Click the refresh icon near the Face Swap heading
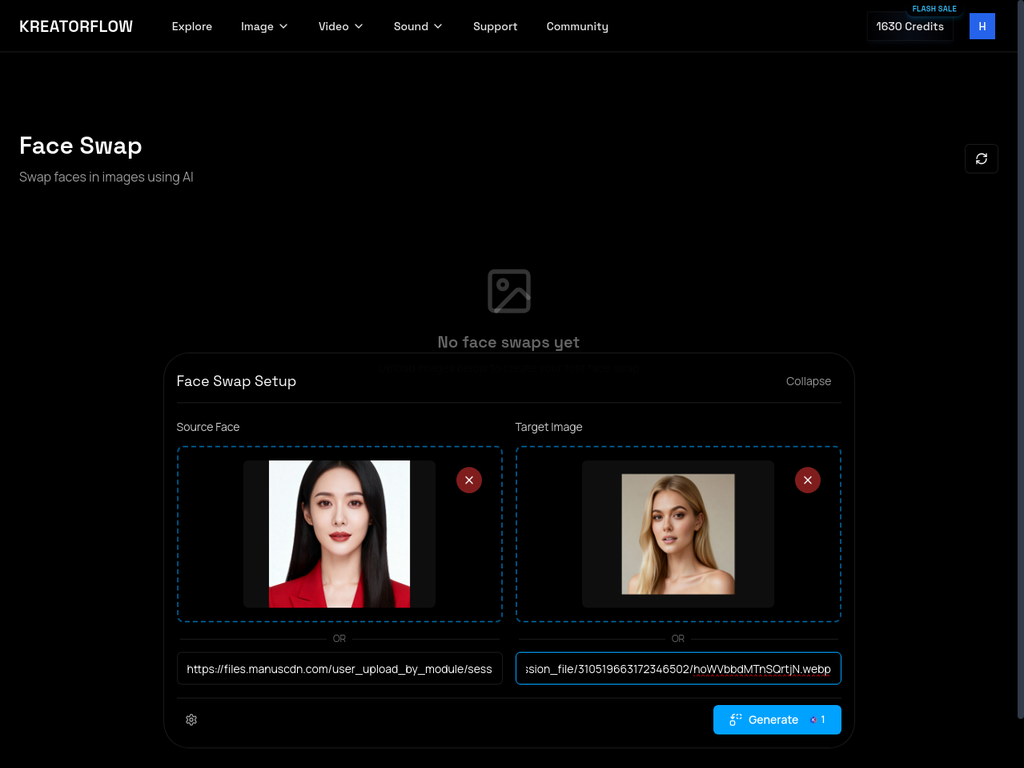 [981, 158]
